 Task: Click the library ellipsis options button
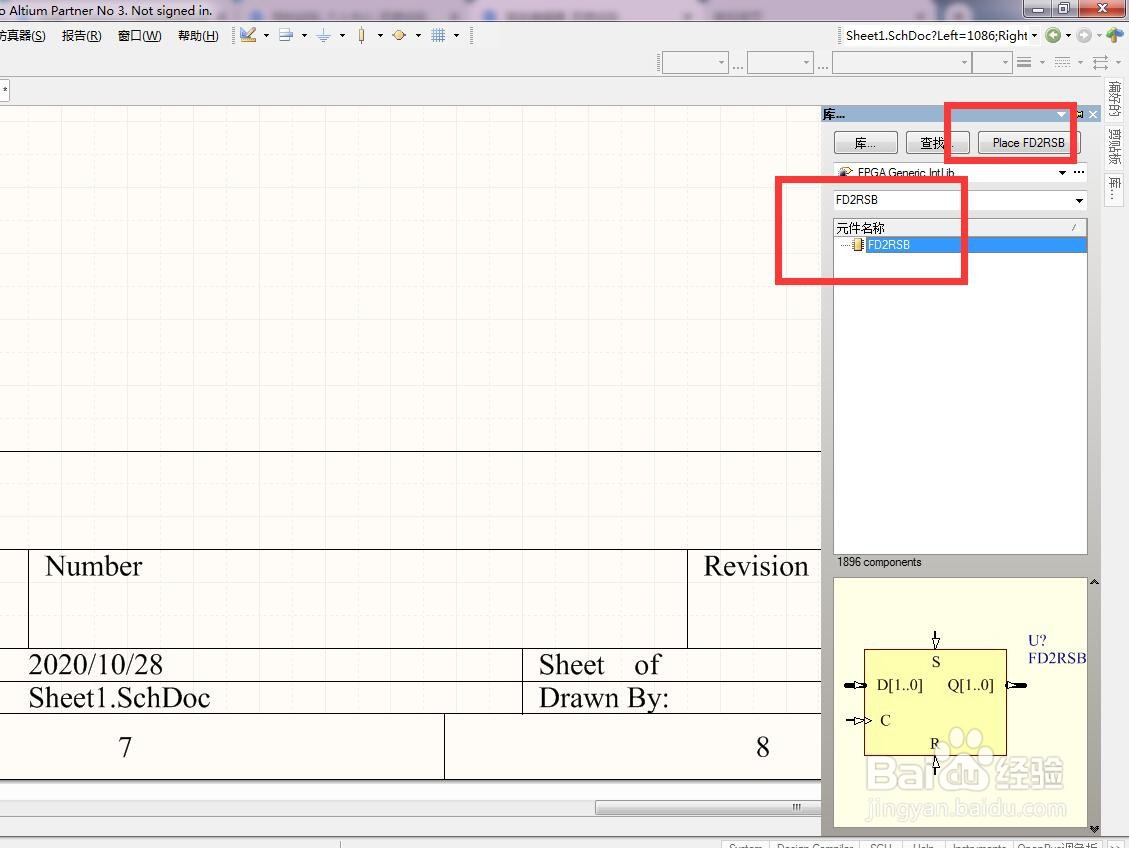1079,172
